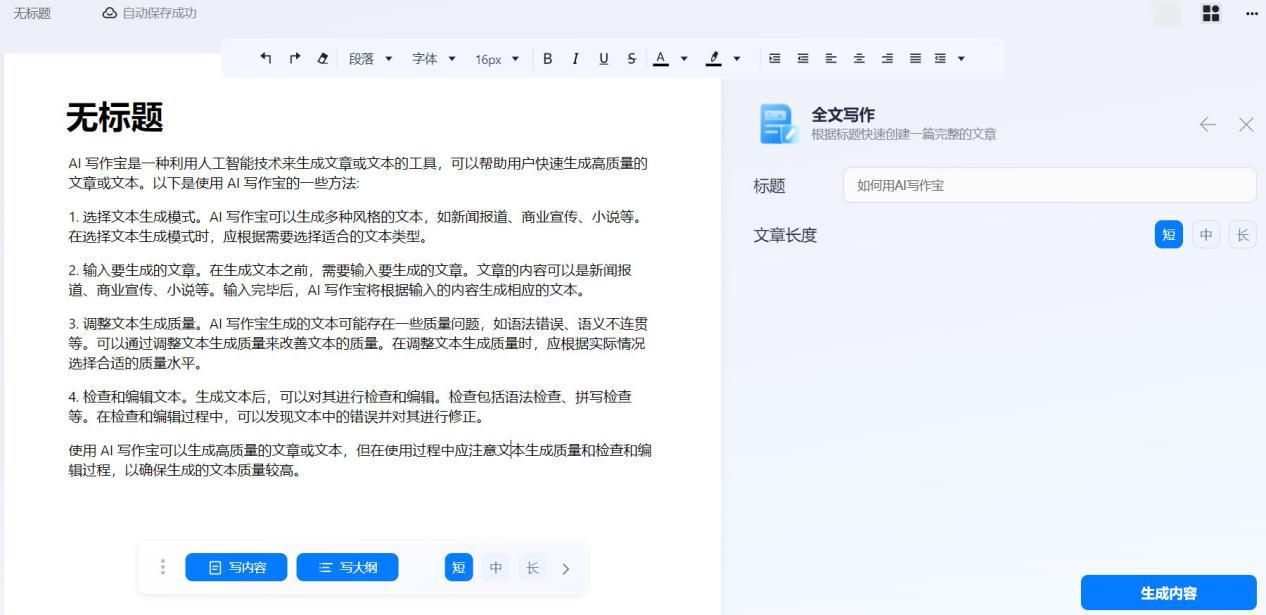Select 短 length in bottom floating toolbar
This screenshot has width=1266, height=615.
point(459,567)
